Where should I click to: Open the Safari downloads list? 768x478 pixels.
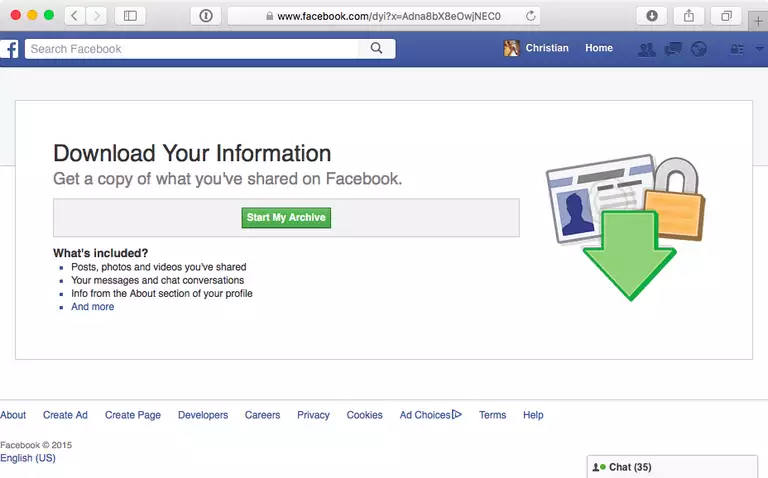(x=651, y=16)
